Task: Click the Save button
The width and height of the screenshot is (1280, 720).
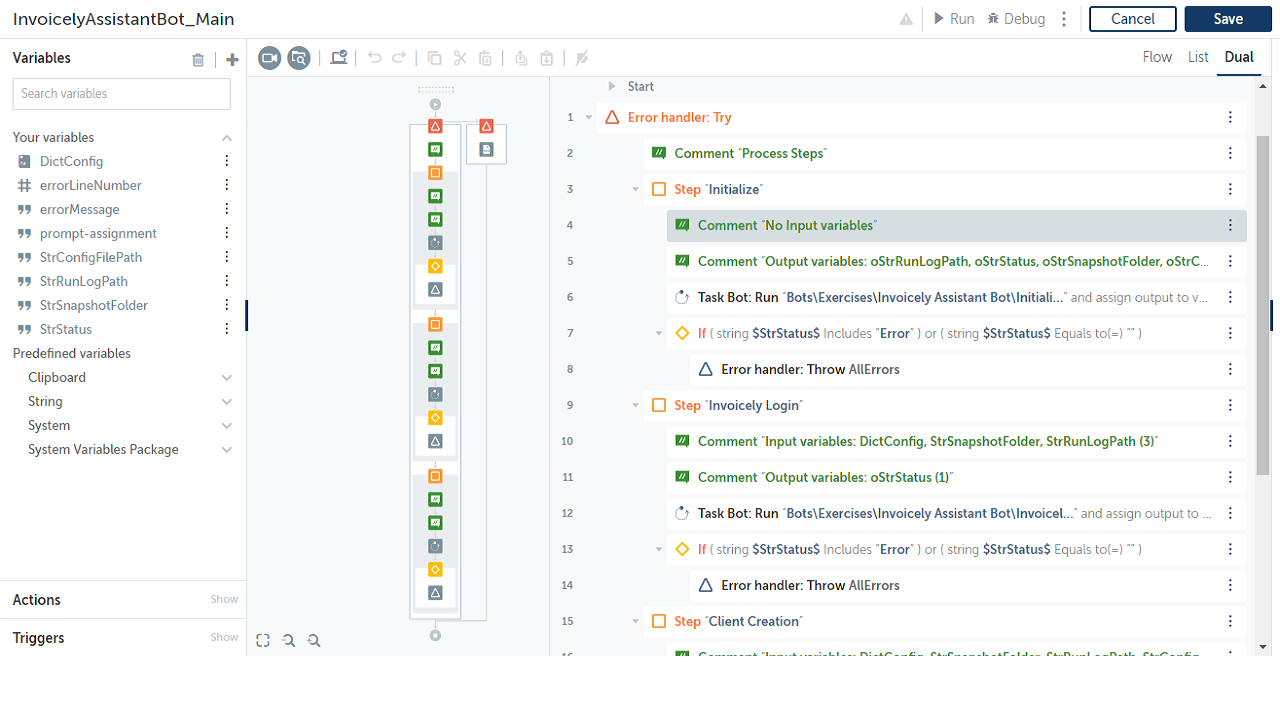Action: pos(1228,19)
